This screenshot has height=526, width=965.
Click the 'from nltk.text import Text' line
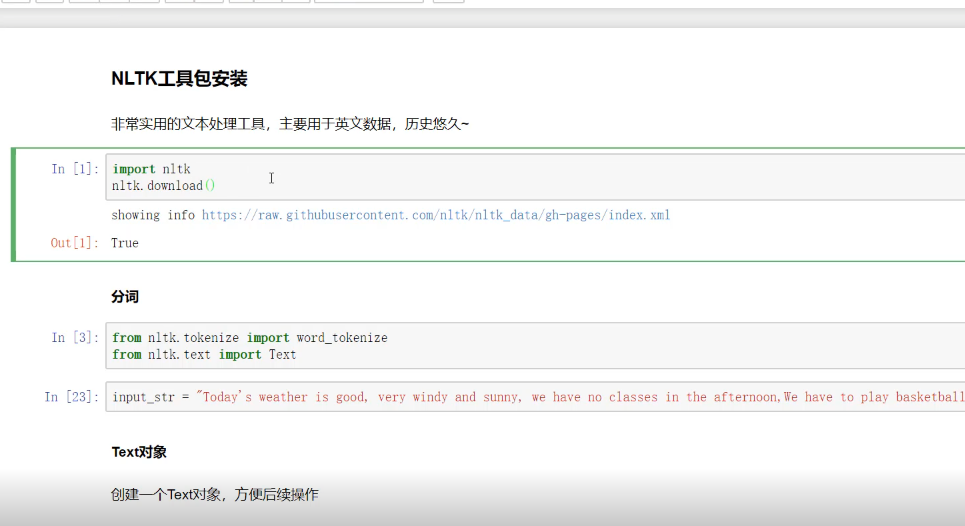tap(204, 354)
